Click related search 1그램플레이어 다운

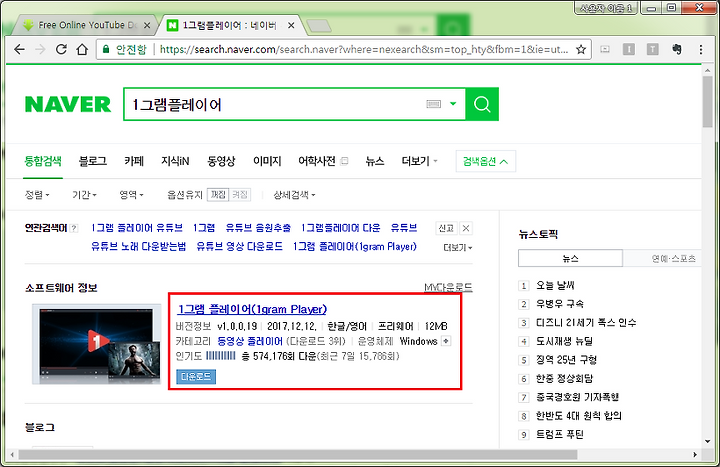pyautogui.click(x=341, y=228)
